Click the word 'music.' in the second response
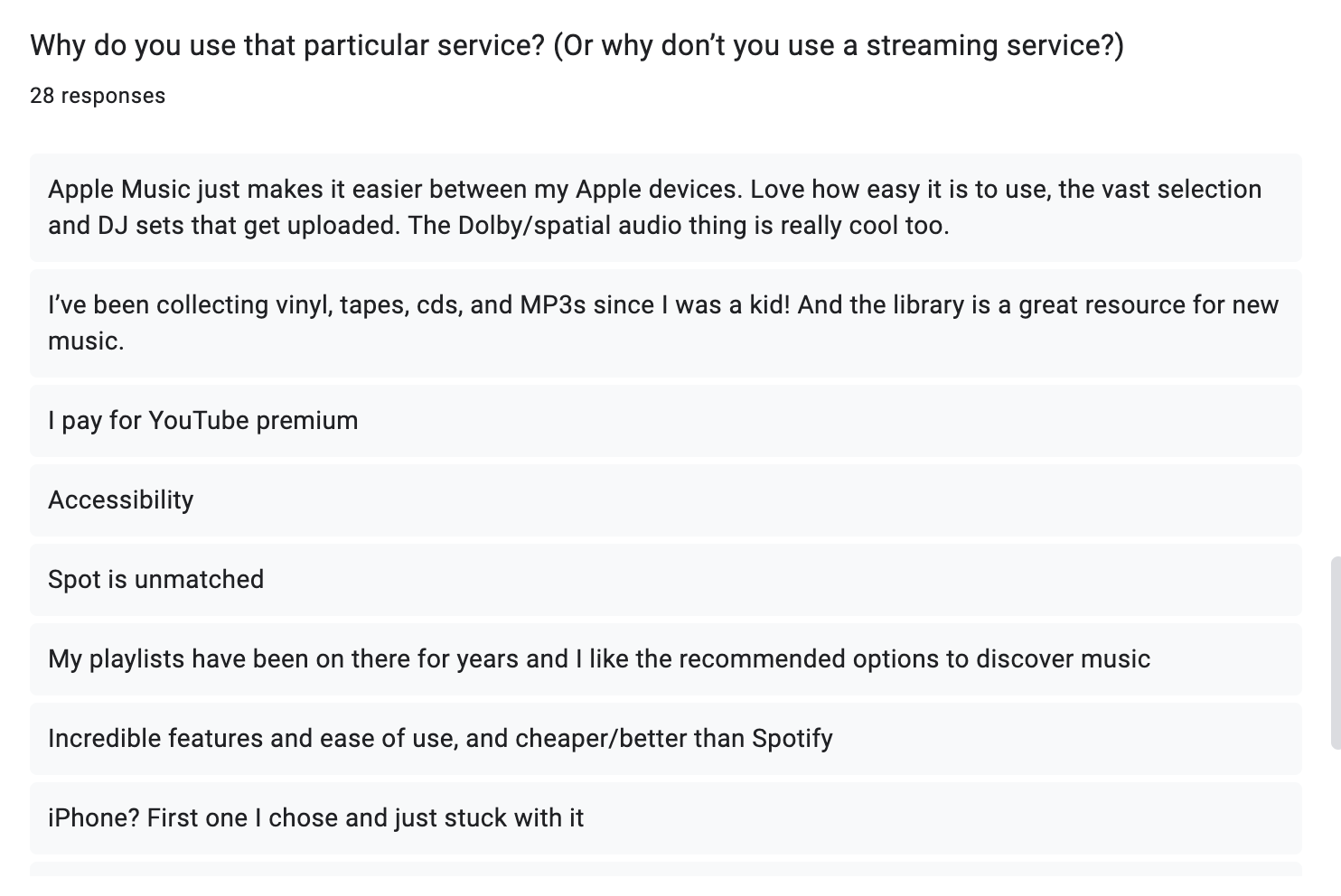Viewport: 1341px width, 896px height. click(x=86, y=341)
